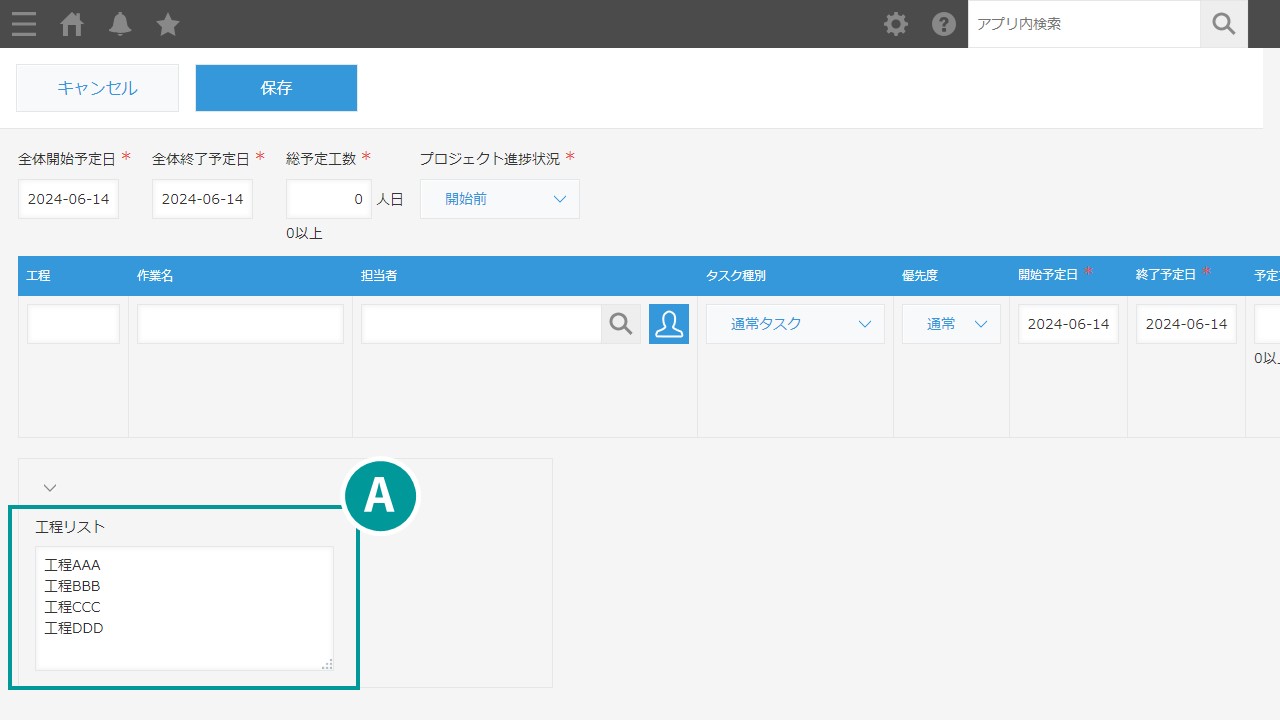Click the 工程CCC line

(73, 607)
